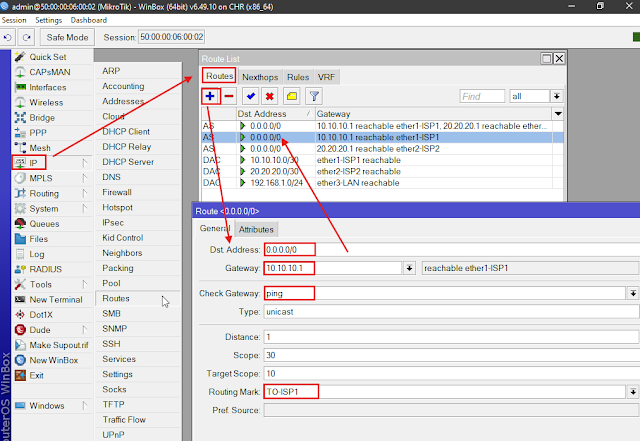This screenshot has height=441, width=640.
Task: Click the Queues sidebar icon
Action: (20, 224)
